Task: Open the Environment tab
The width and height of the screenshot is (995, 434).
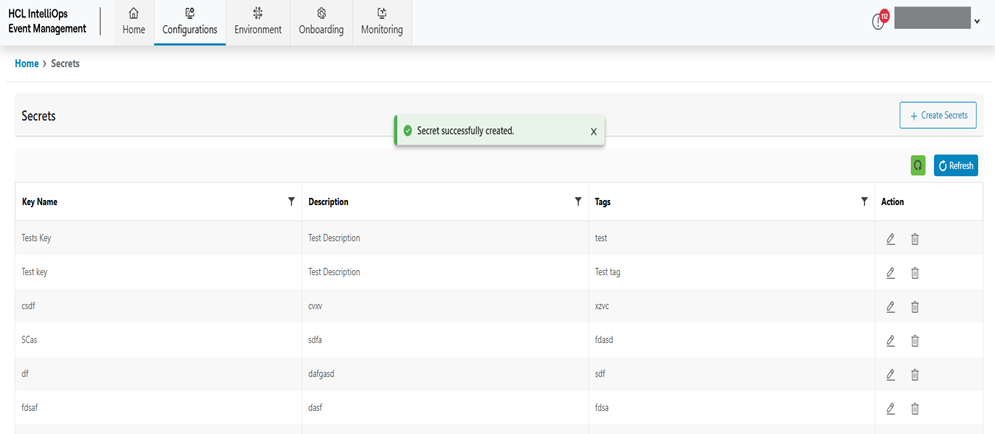Action: 258,22
